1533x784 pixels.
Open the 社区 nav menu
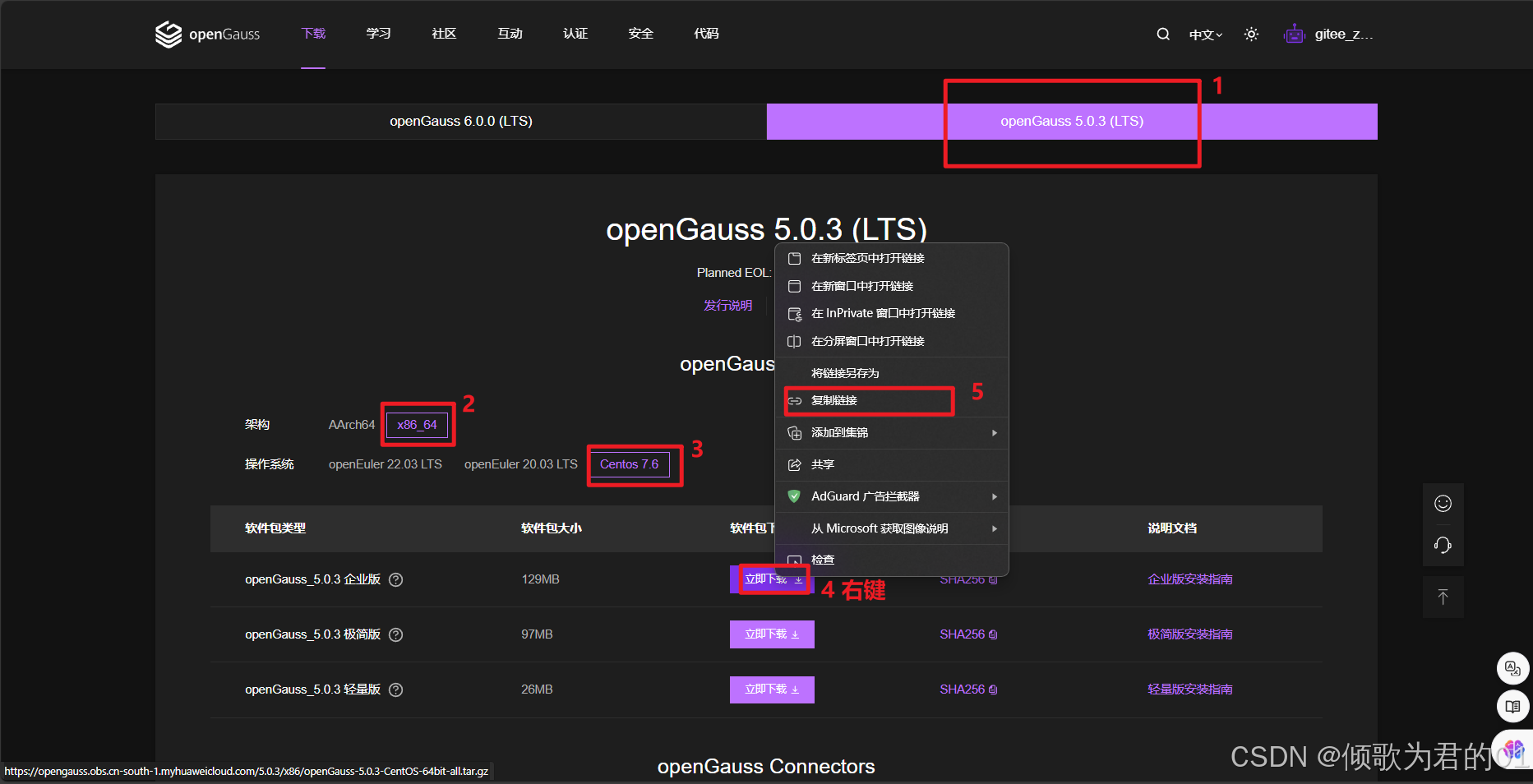[444, 34]
